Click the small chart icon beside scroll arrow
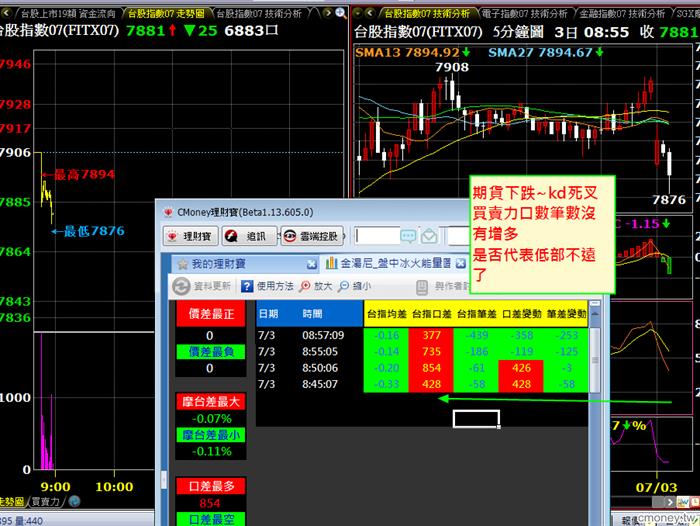The height and width of the screenshot is (526, 700). [x=683, y=502]
